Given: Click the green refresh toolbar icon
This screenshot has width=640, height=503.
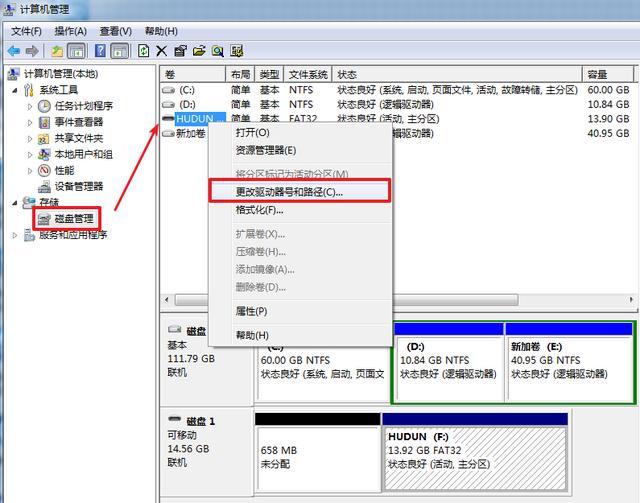Looking at the screenshot, I should (143, 51).
